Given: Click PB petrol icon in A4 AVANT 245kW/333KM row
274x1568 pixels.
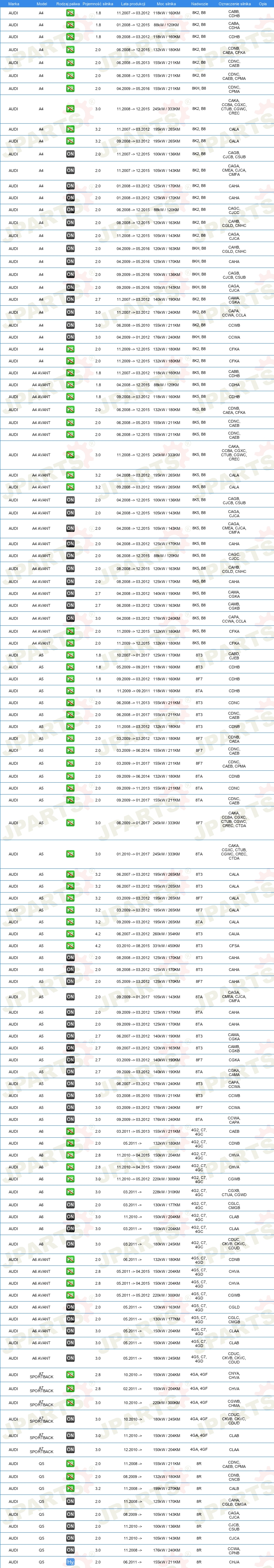Looking at the screenshot, I should click(x=70, y=455).
